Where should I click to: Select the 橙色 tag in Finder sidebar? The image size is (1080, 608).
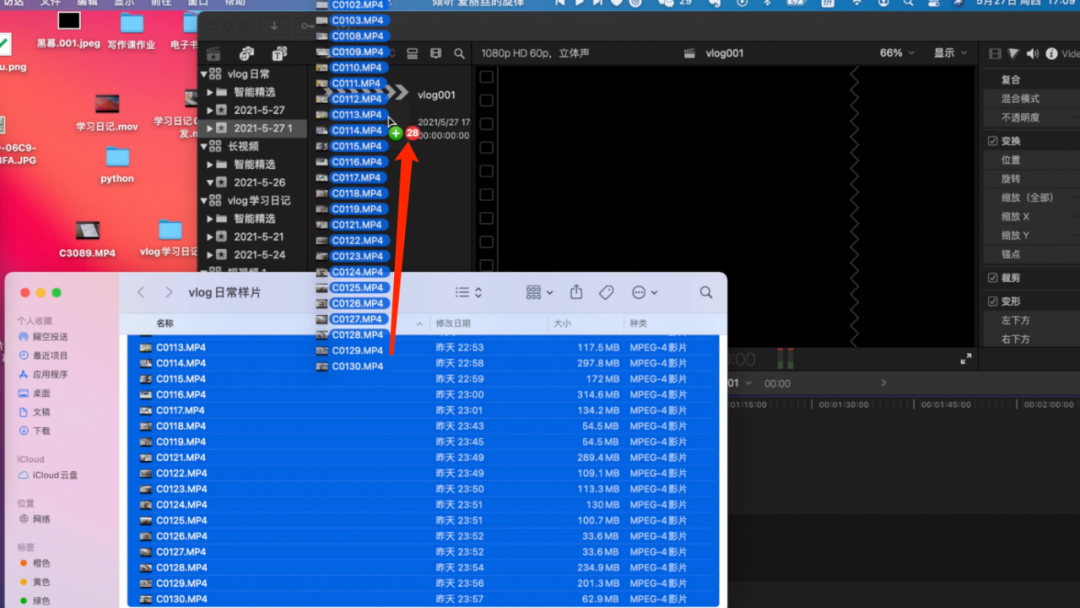coord(34,563)
